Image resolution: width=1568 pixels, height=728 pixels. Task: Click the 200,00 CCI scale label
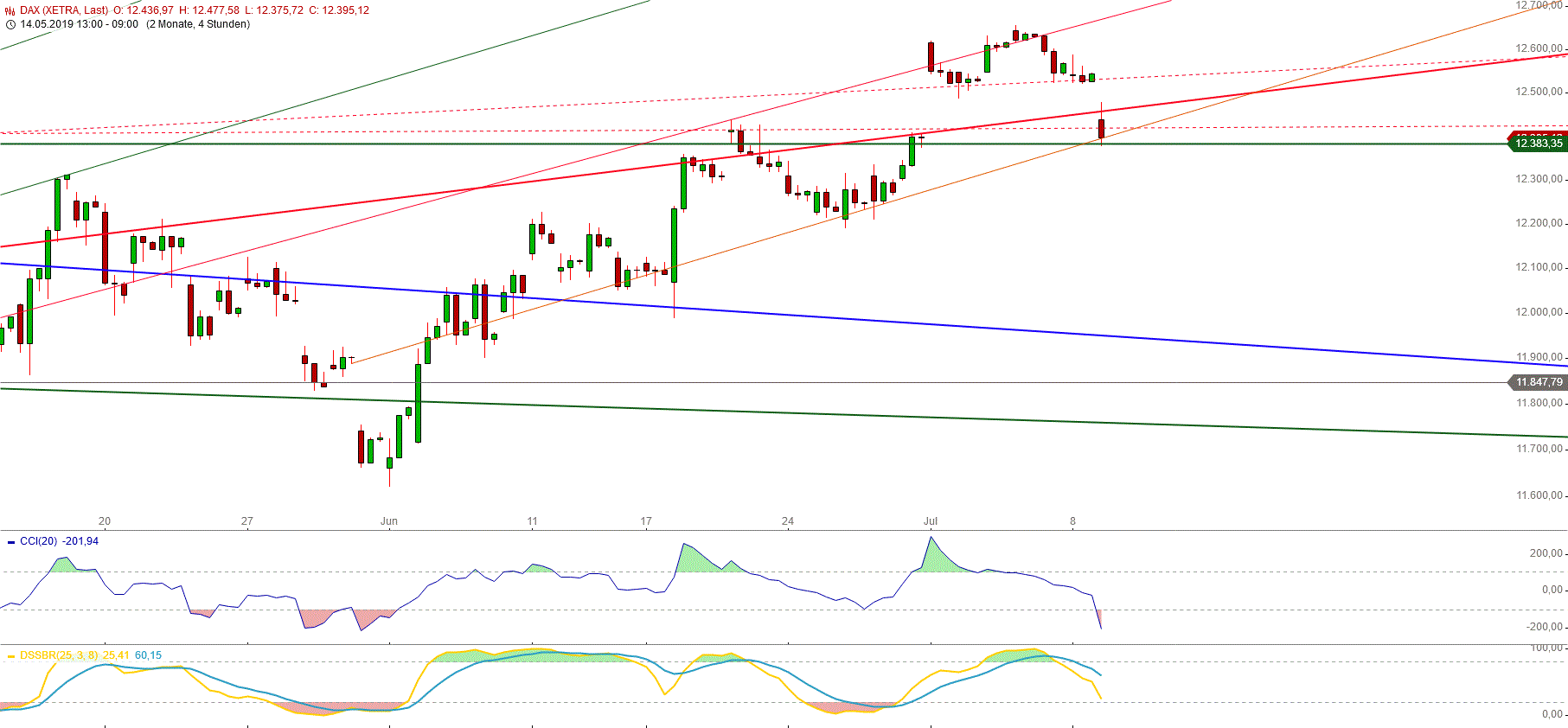point(1546,553)
